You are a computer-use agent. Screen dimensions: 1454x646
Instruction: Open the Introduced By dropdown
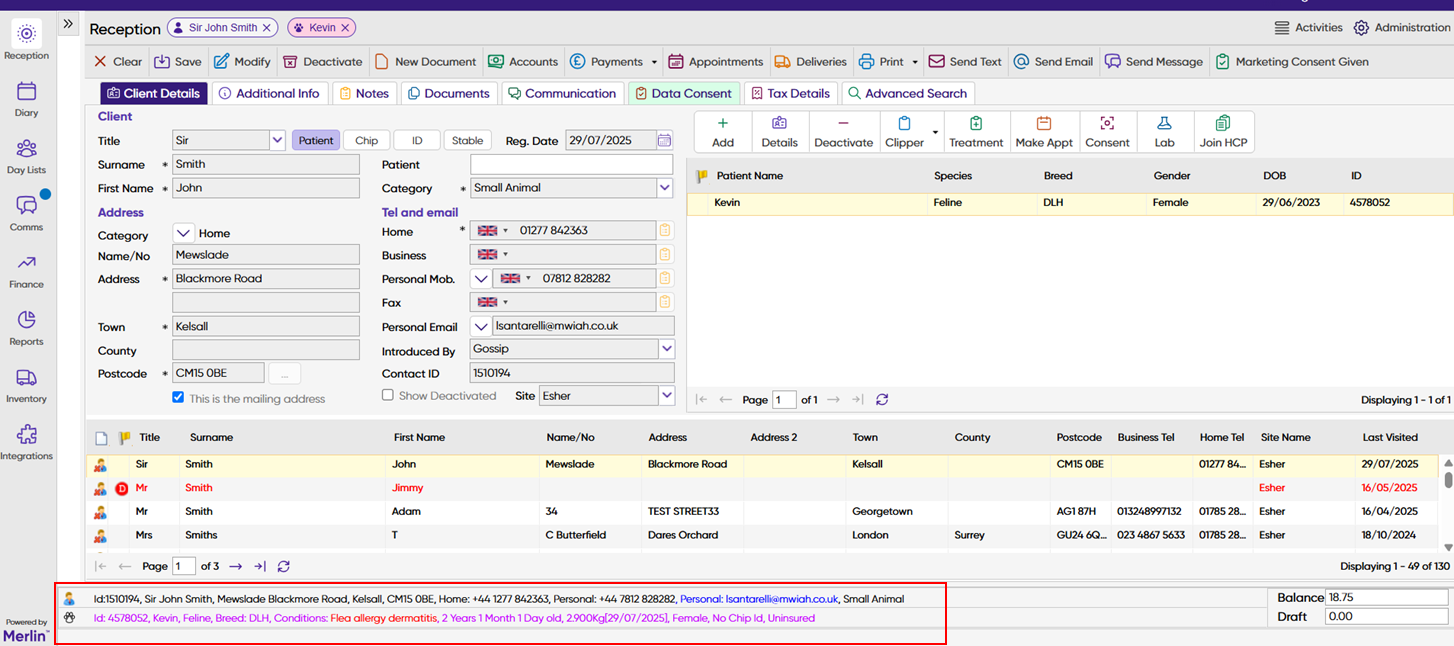click(666, 349)
